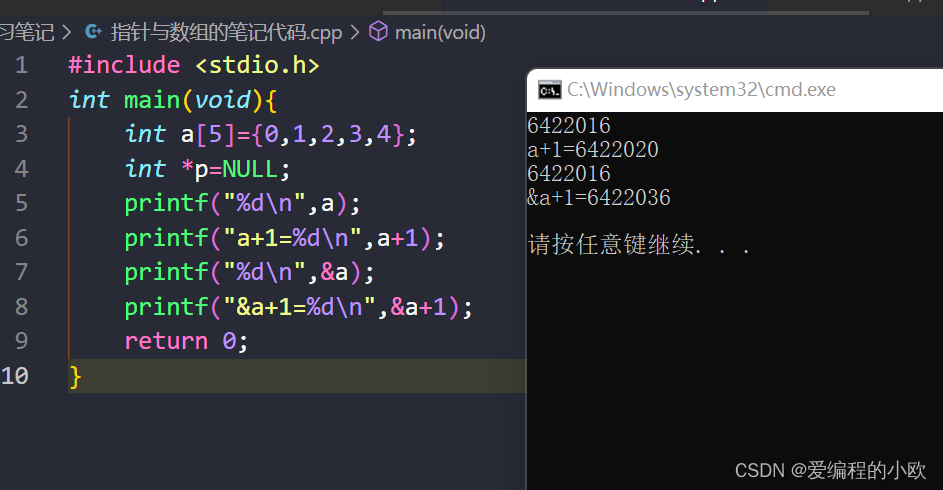This screenshot has height=490, width=943.
Task: Click the void keyword in main signature
Action: tap(223, 100)
